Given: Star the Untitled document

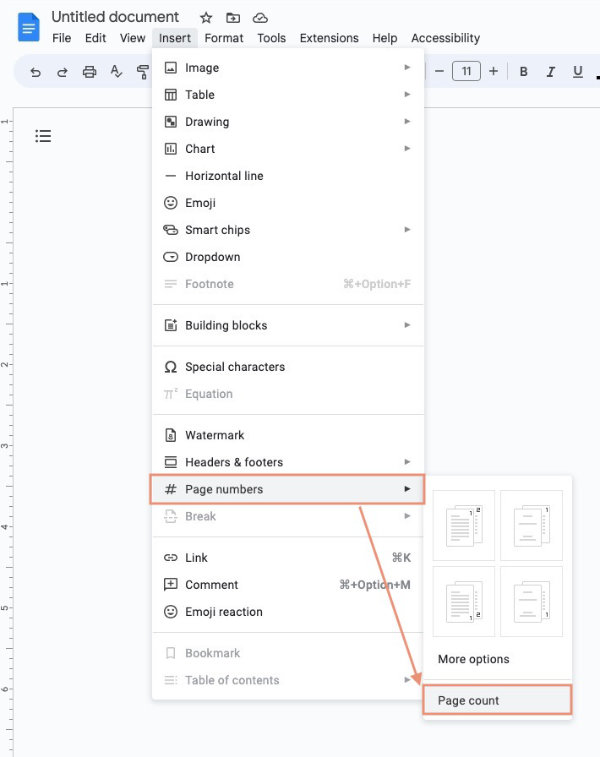Looking at the screenshot, I should [x=206, y=18].
